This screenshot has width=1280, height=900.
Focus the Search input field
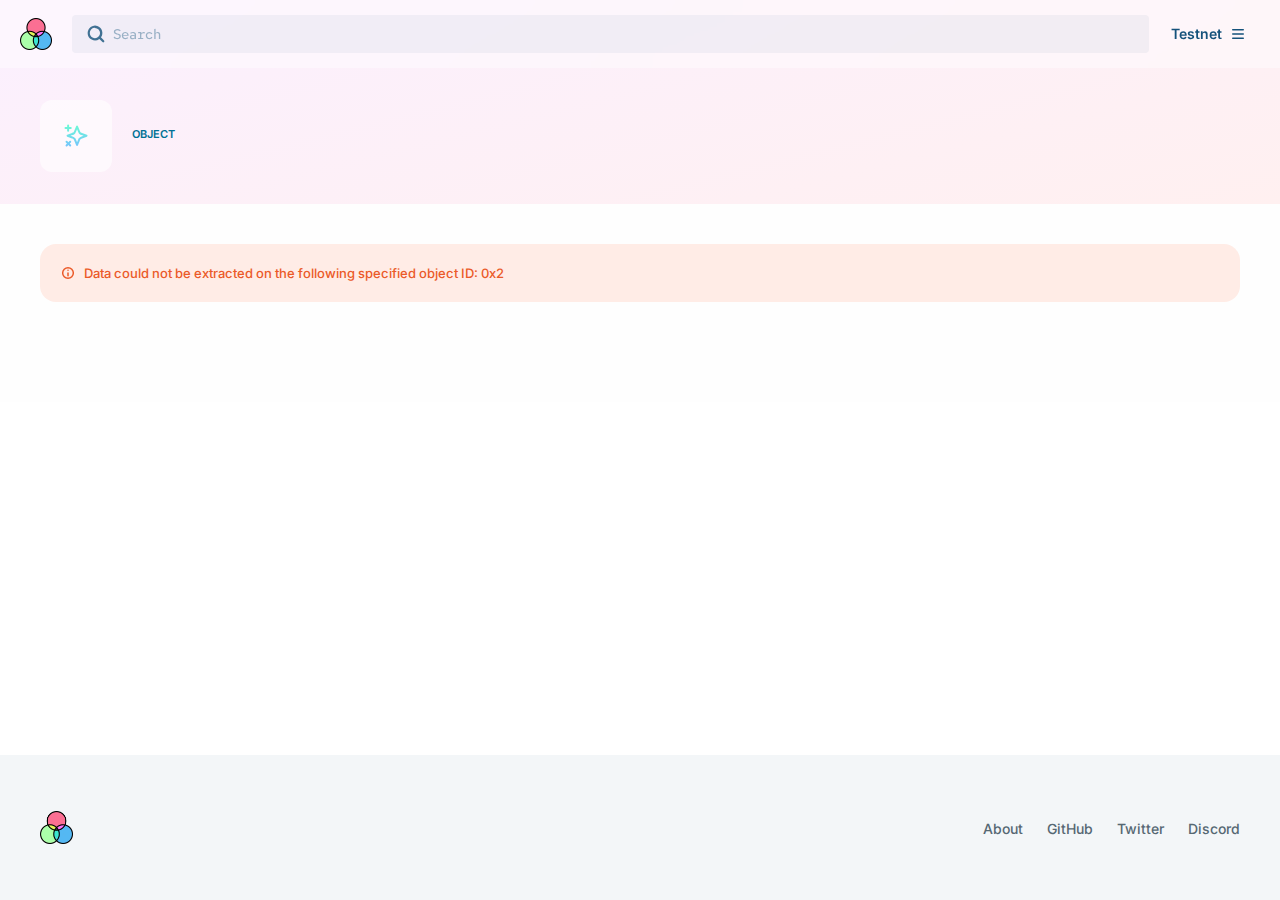(x=610, y=34)
